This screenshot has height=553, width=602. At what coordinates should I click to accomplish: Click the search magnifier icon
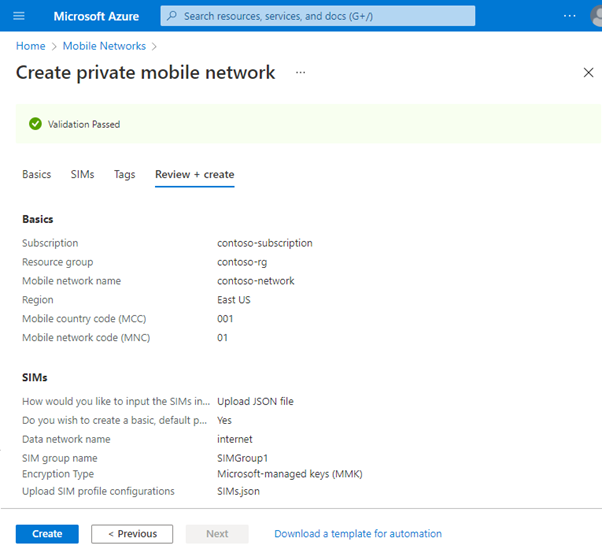(172, 16)
